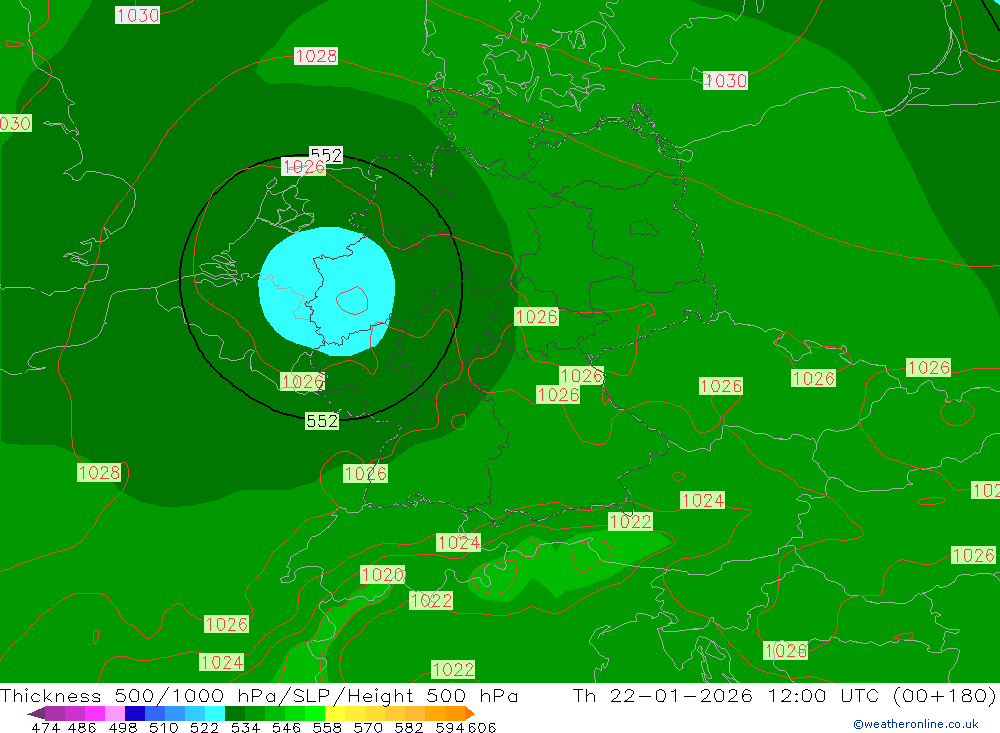Click the legend value 546
The height and width of the screenshot is (733, 1000).
(x=286, y=727)
